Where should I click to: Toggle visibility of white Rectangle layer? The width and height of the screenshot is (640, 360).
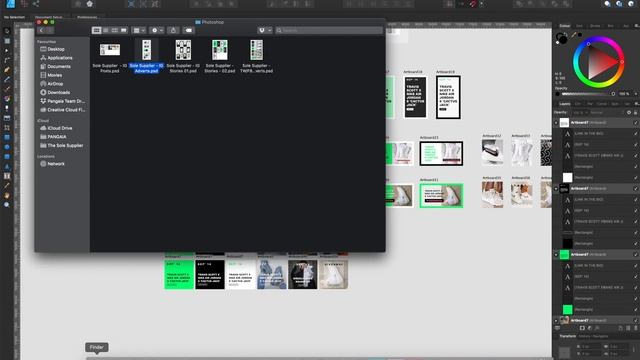pyautogui.click(x=636, y=178)
